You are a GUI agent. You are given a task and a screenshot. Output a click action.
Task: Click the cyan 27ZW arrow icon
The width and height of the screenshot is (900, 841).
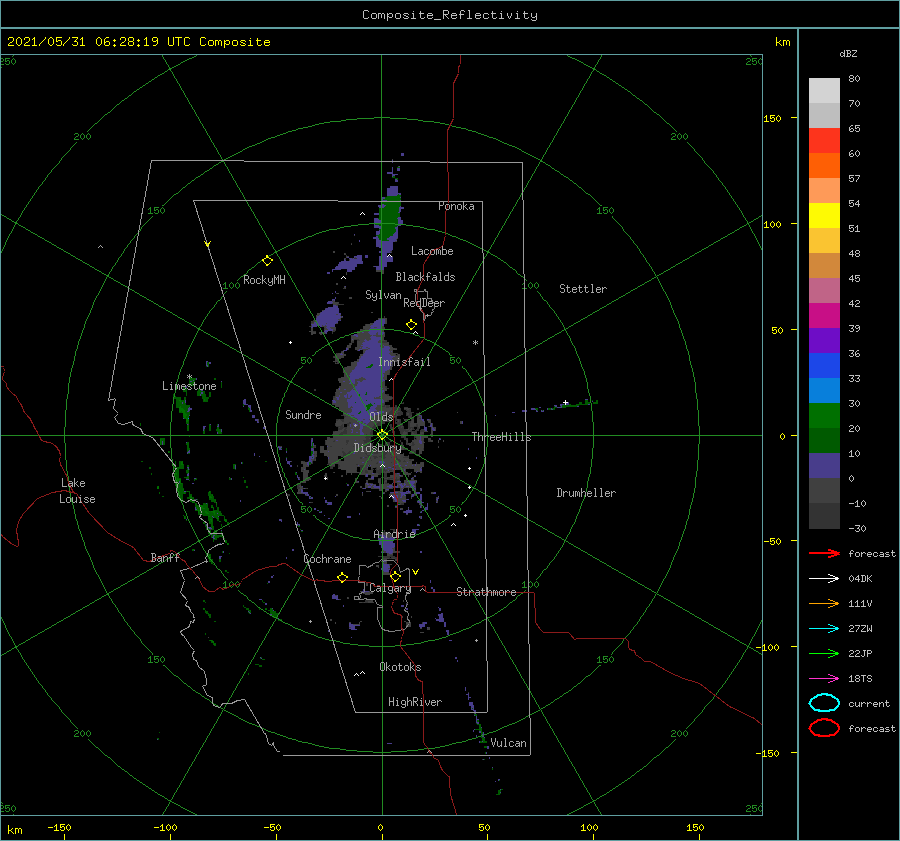click(824, 629)
